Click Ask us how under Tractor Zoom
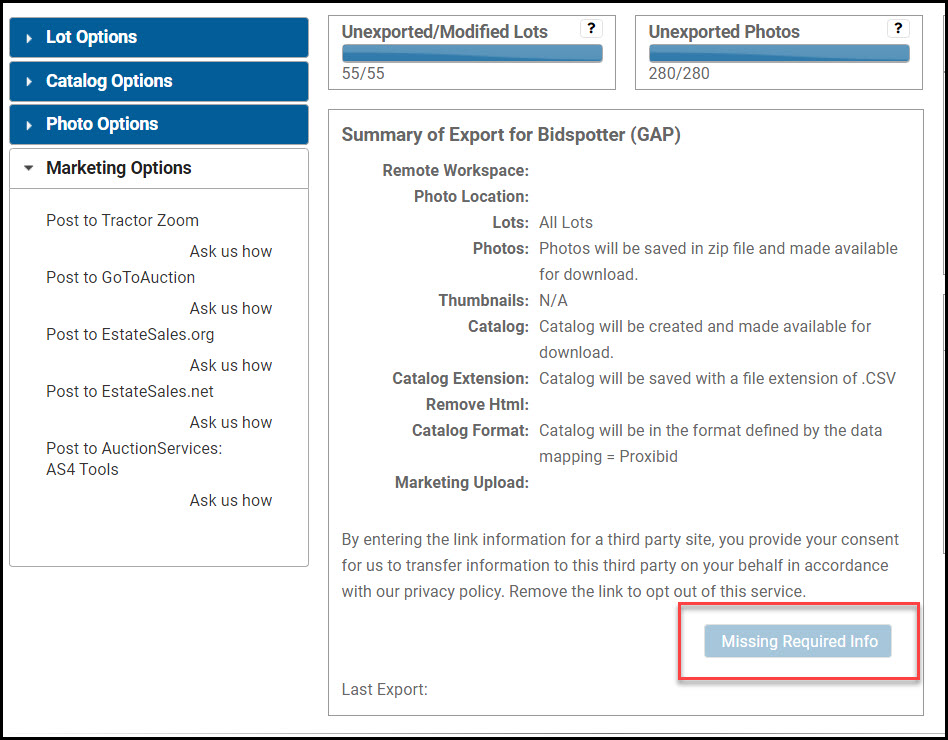This screenshot has height=740, width=948. 230,251
